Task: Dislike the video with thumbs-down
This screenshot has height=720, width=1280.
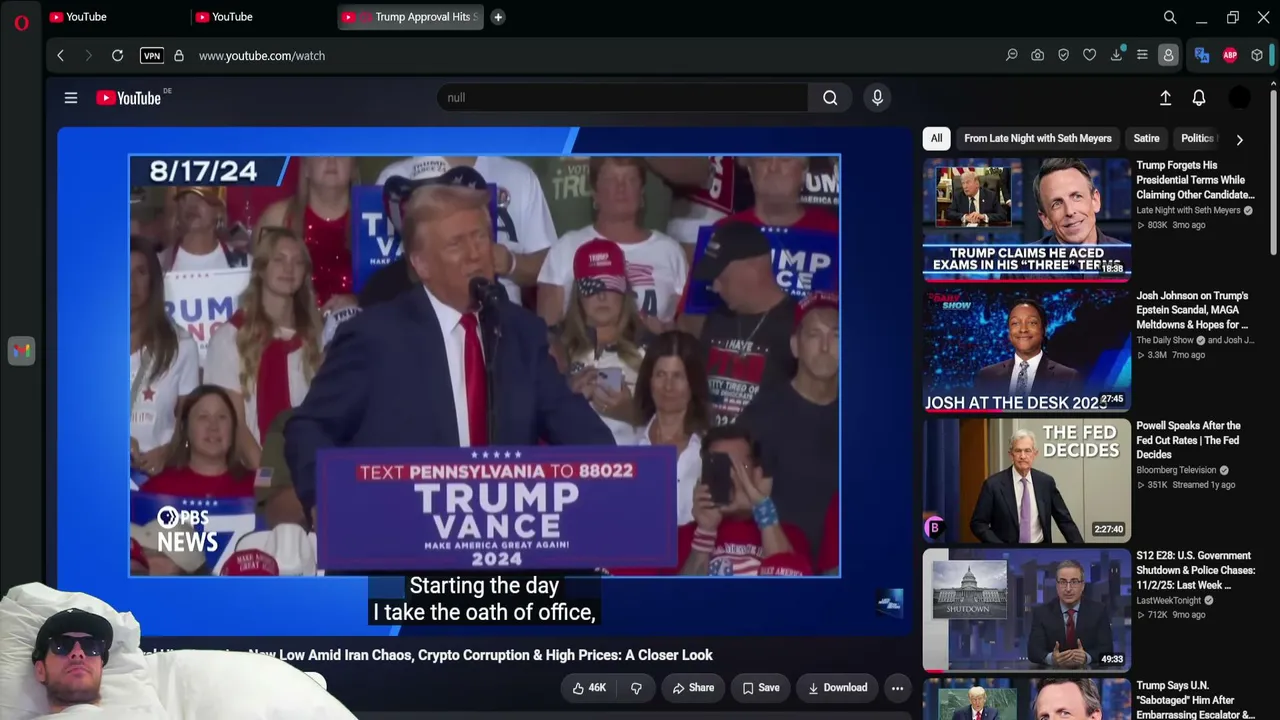Action: (x=636, y=688)
